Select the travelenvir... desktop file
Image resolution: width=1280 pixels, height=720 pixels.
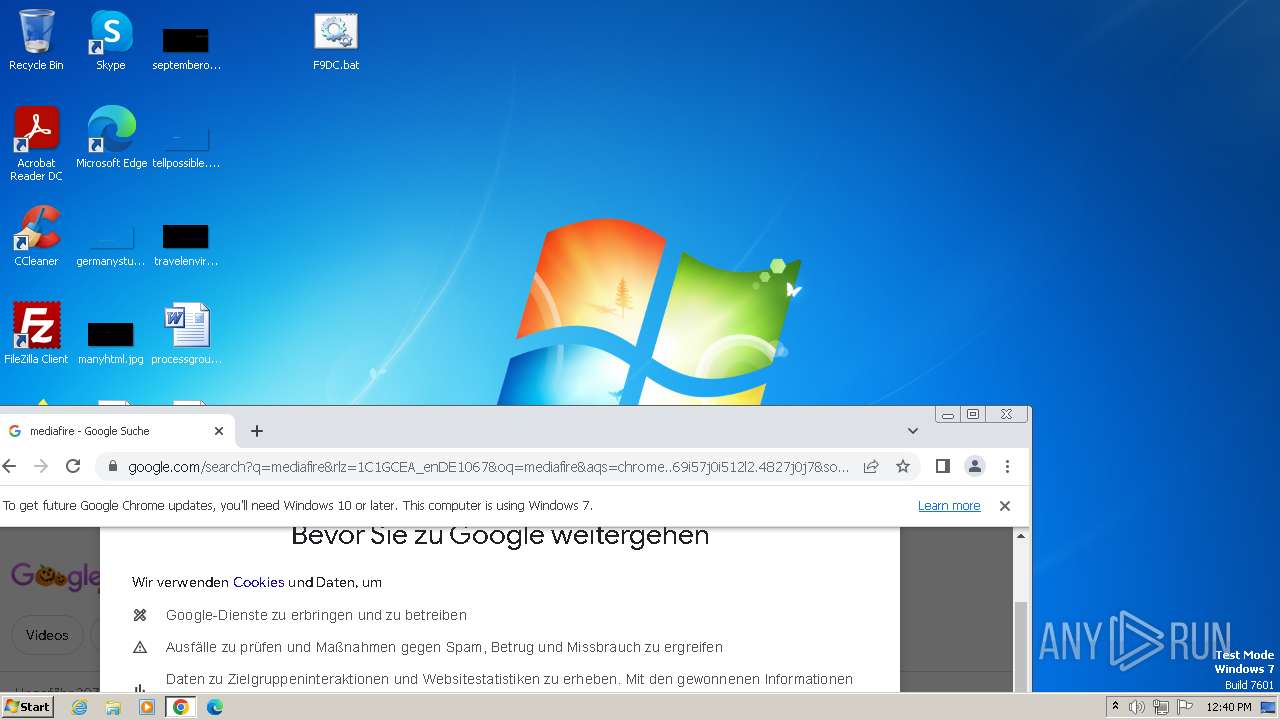tap(186, 243)
